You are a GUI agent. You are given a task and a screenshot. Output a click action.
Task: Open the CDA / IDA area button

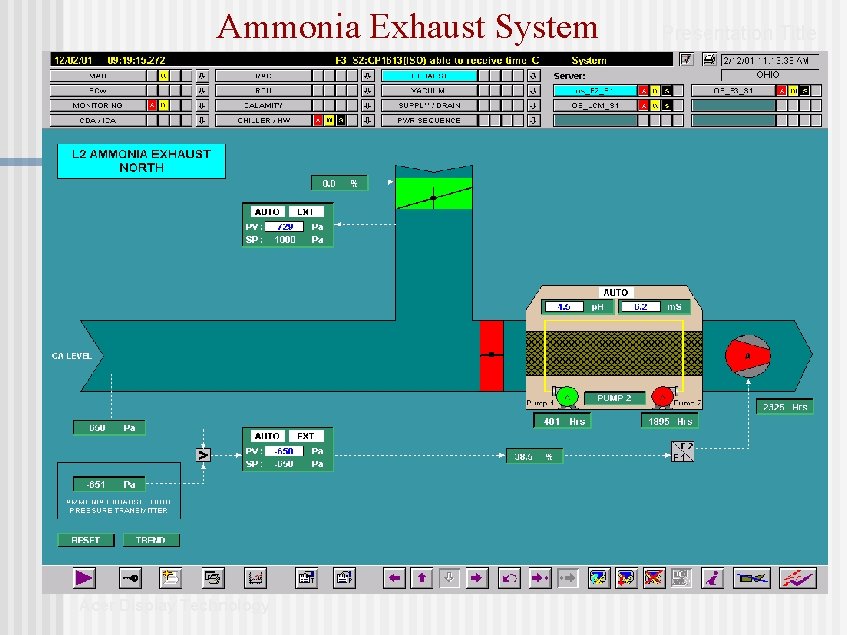98,120
